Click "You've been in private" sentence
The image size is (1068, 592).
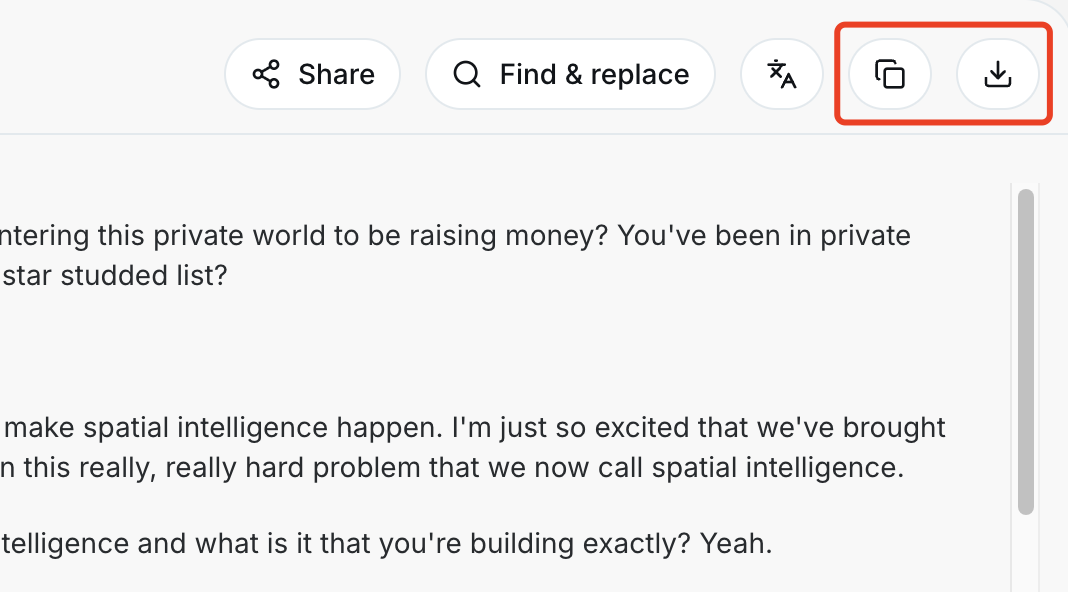(x=764, y=236)
